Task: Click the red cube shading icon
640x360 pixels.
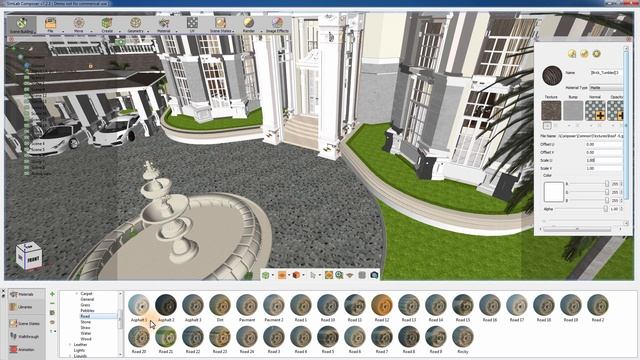Action: 296,275
